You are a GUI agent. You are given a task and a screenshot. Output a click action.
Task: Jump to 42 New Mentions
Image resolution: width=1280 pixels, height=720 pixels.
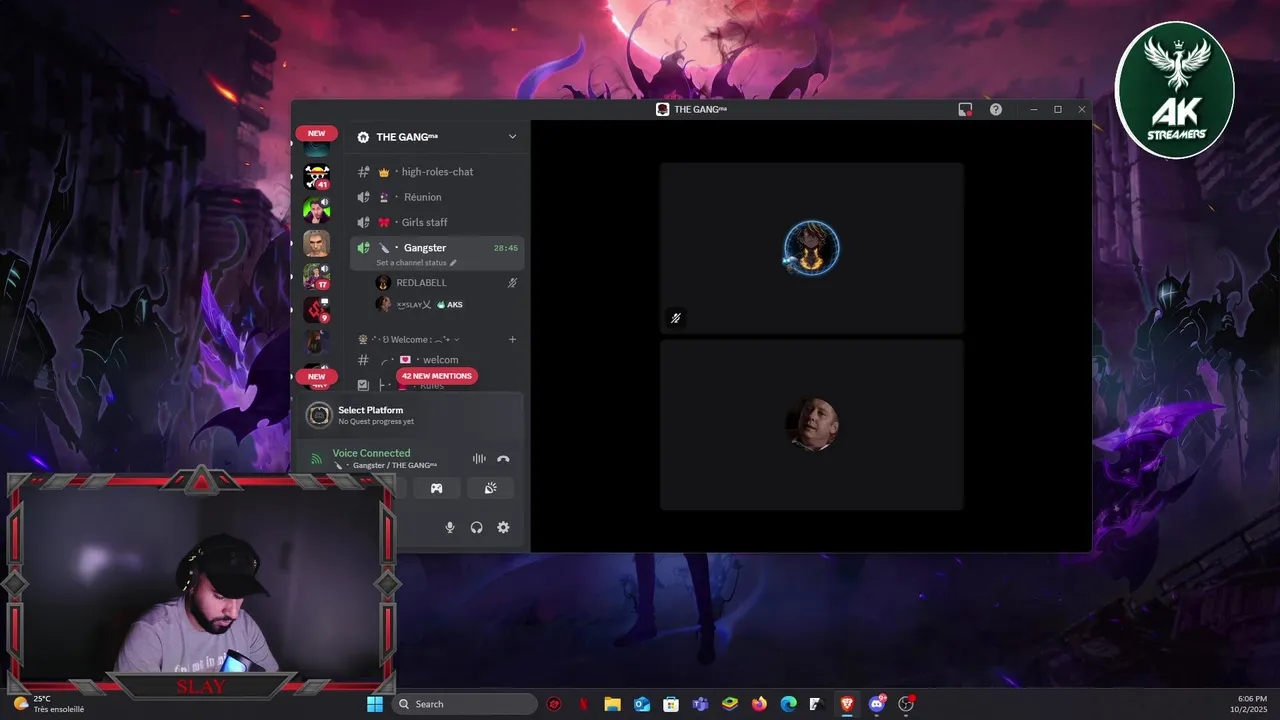437,376
